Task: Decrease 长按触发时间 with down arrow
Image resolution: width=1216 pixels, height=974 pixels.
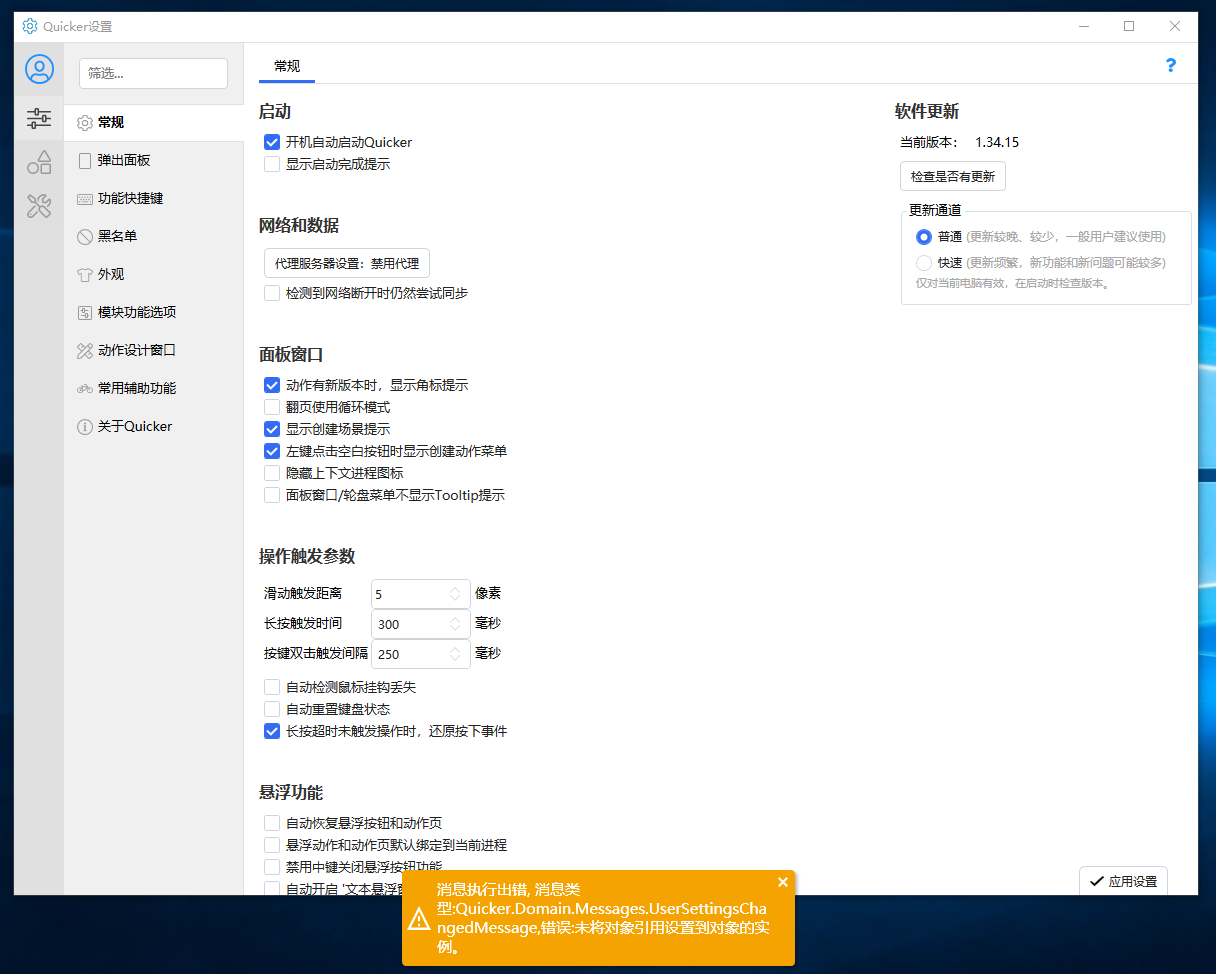Action: coord(456,630)
